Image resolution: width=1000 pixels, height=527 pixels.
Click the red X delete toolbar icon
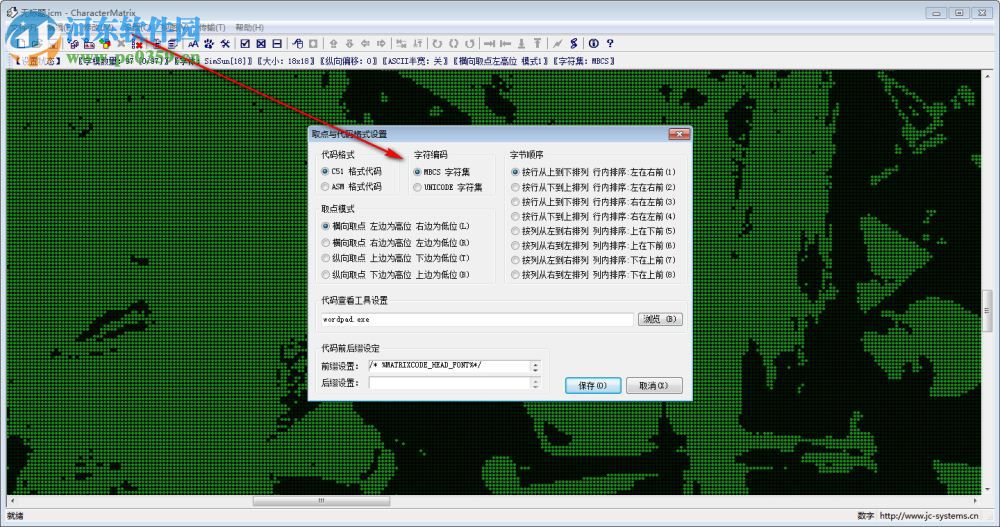(x=137, y=43)
